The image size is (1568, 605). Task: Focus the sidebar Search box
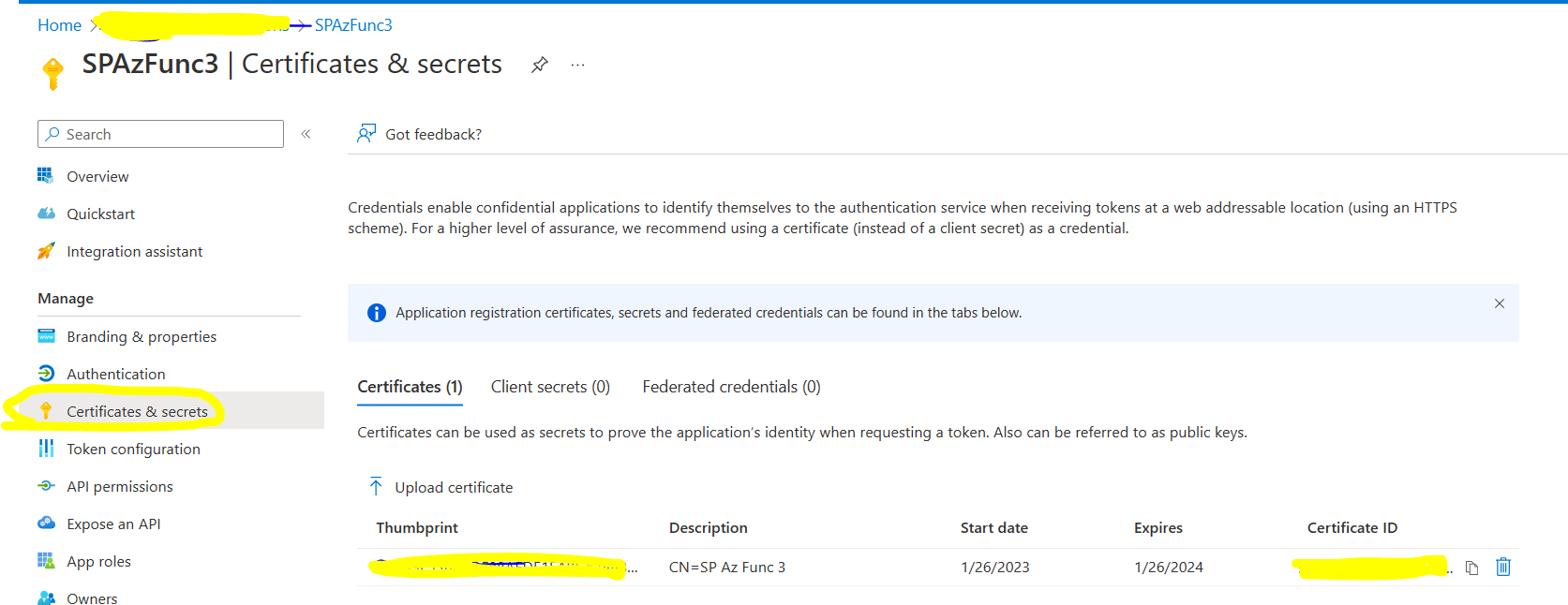point(160,134)
